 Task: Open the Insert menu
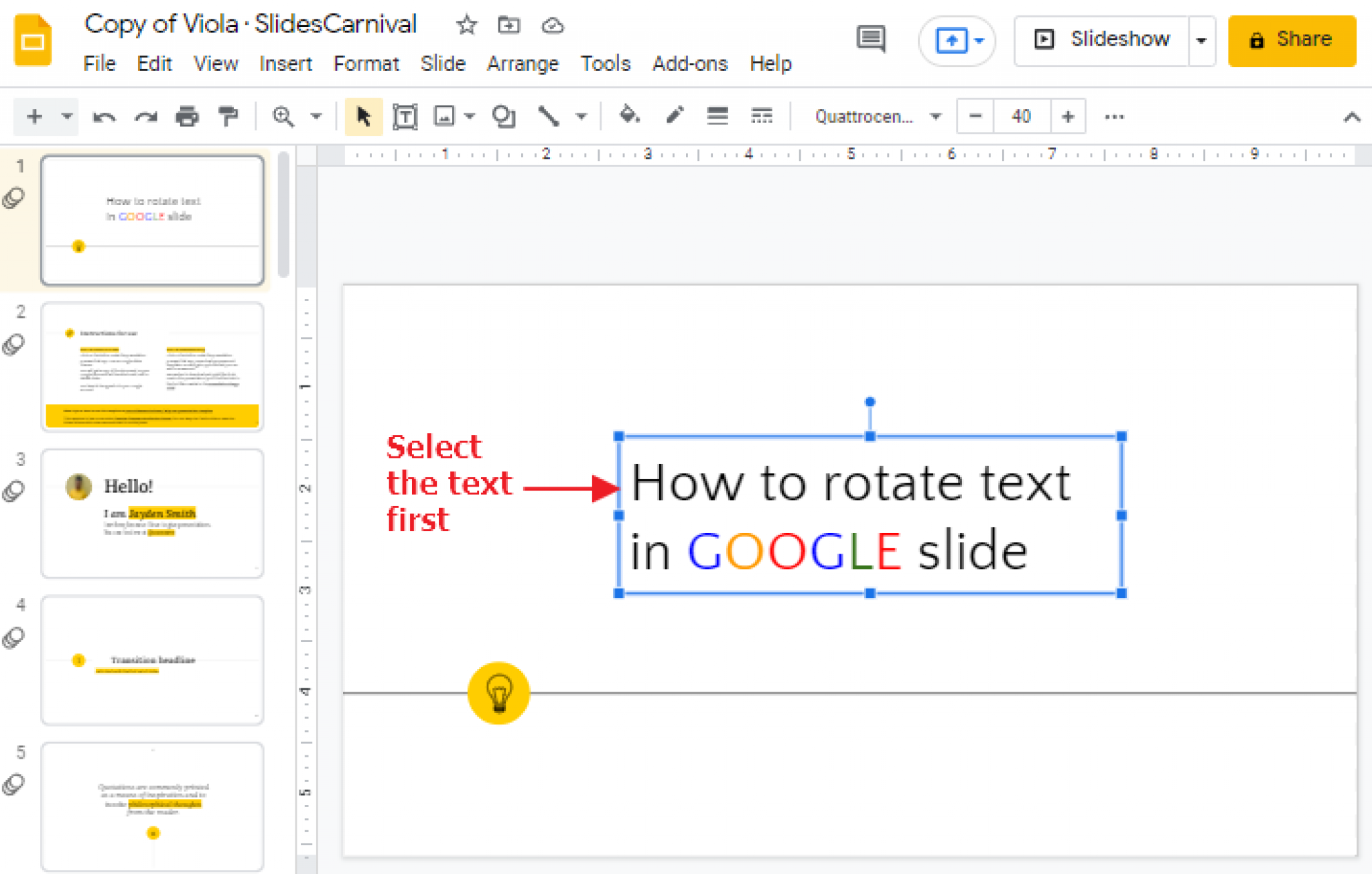[x=285, y=64]
